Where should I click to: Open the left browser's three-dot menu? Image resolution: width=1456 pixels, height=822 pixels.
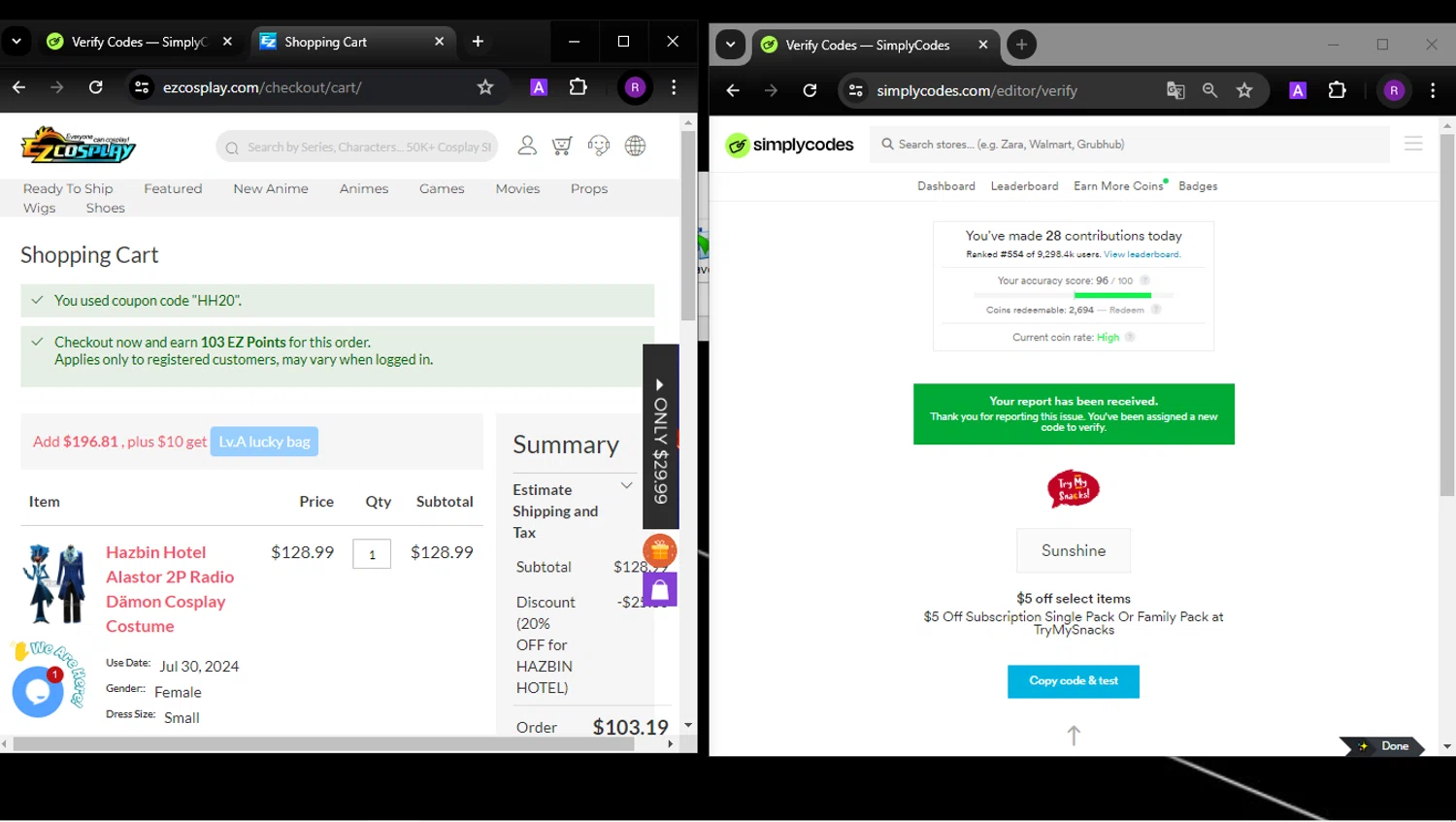(674, 87)
